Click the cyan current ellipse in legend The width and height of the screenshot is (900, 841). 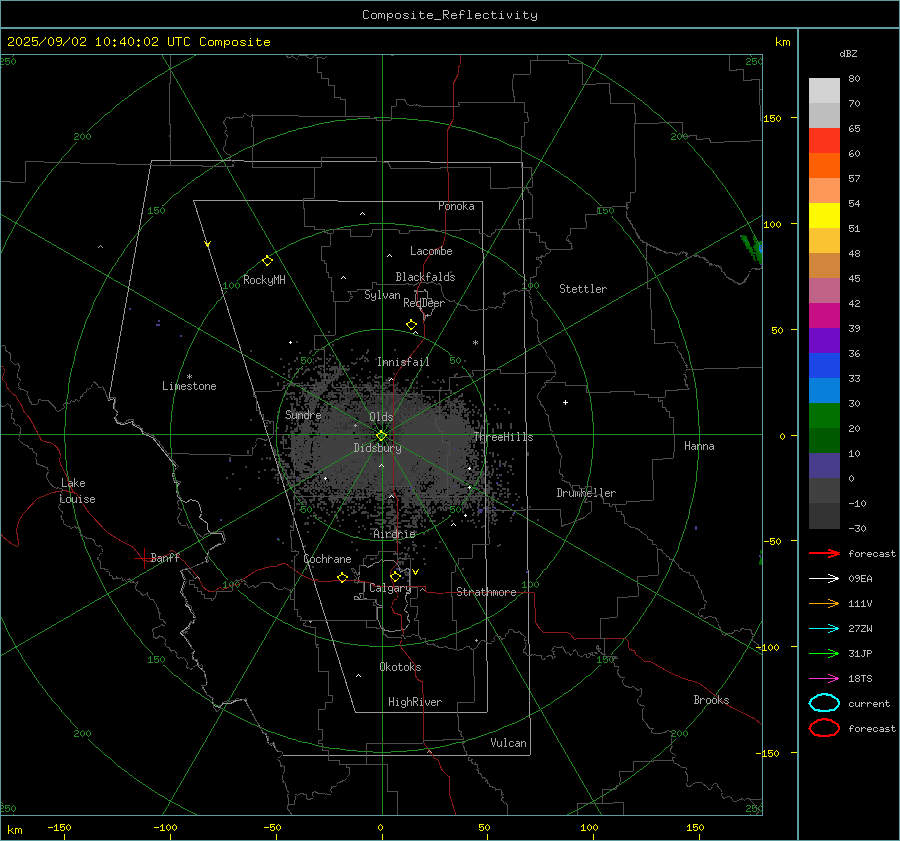click(x=824, y=703)
